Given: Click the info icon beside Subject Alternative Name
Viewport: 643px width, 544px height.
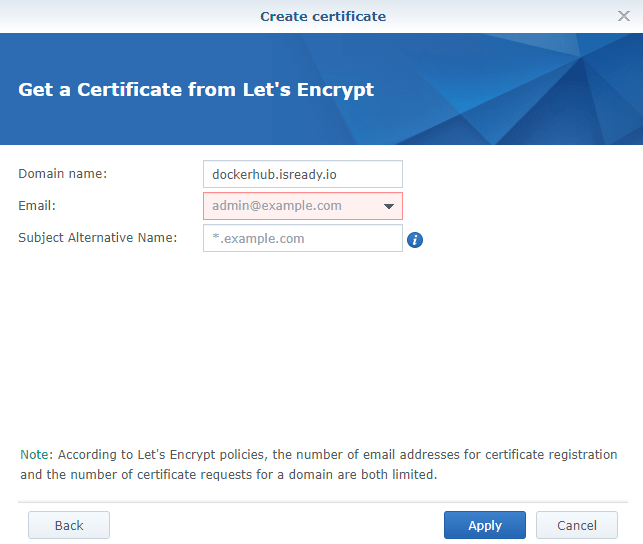Looking at the screenshot, I should pos(415,240).
